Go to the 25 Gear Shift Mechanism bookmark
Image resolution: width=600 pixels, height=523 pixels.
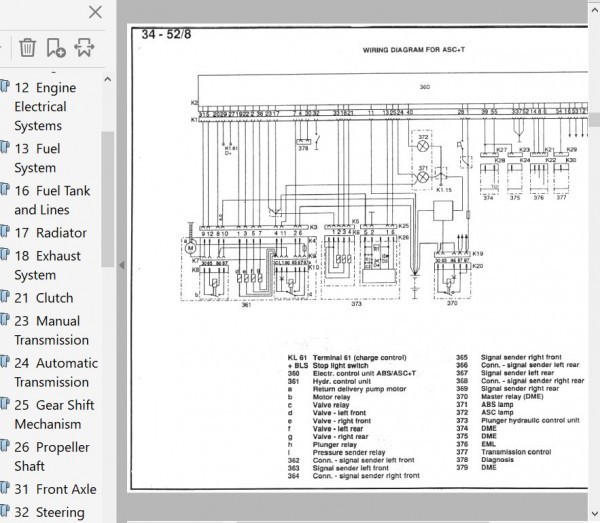click(54, 414)
